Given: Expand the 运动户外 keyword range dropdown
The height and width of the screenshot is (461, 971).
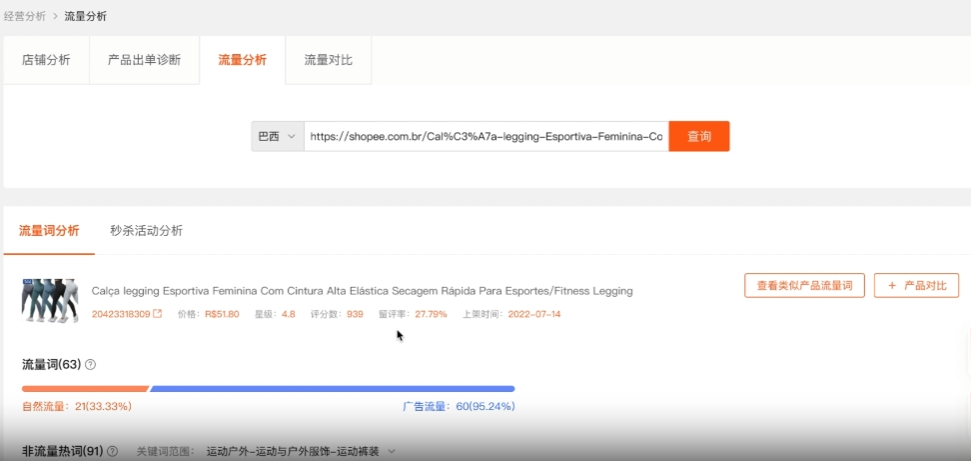Looking at the screenshot, I should pos(390,451).
